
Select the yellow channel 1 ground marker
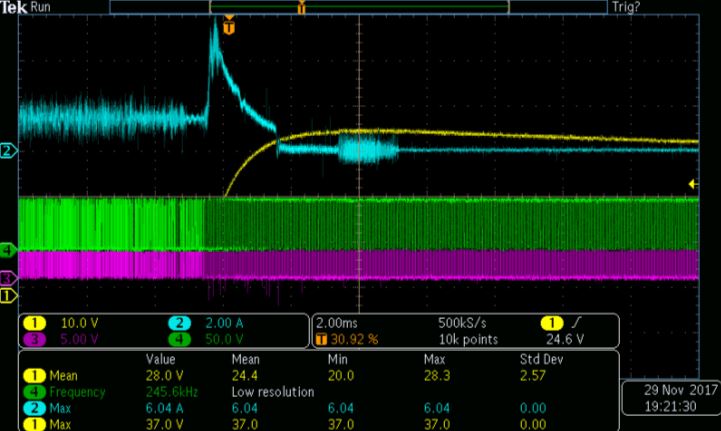pyautogui.click(x=8, y=295)
